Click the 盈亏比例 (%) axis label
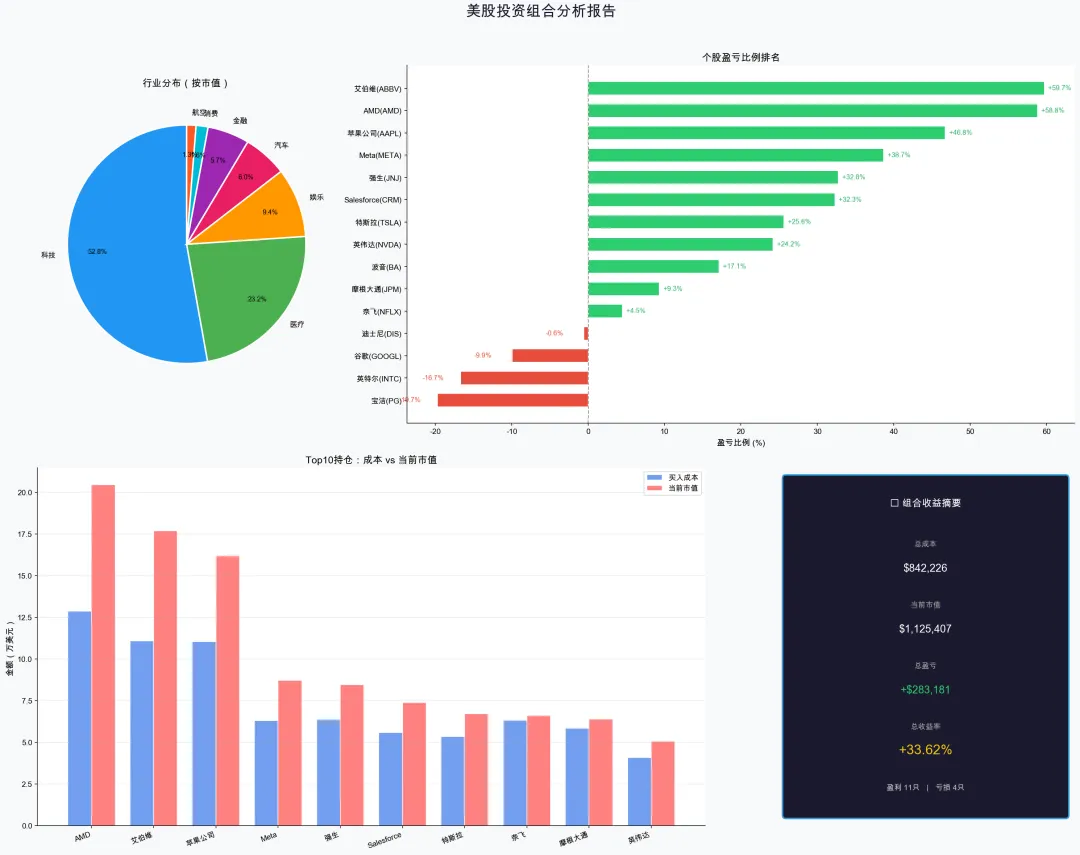The width and height of the screenshot is (1080, 855). [x=740, y=442]
